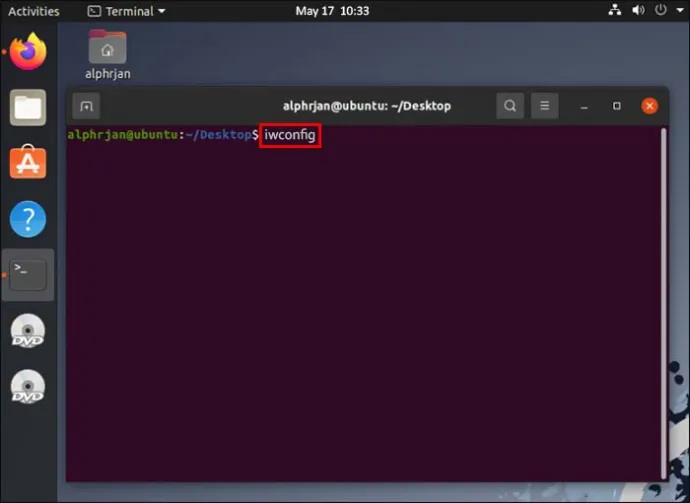Image resolution: width=690 pixels, height=503 pixels.
Task: Open the terminal hamburger menu
Action: click(545, 106)
